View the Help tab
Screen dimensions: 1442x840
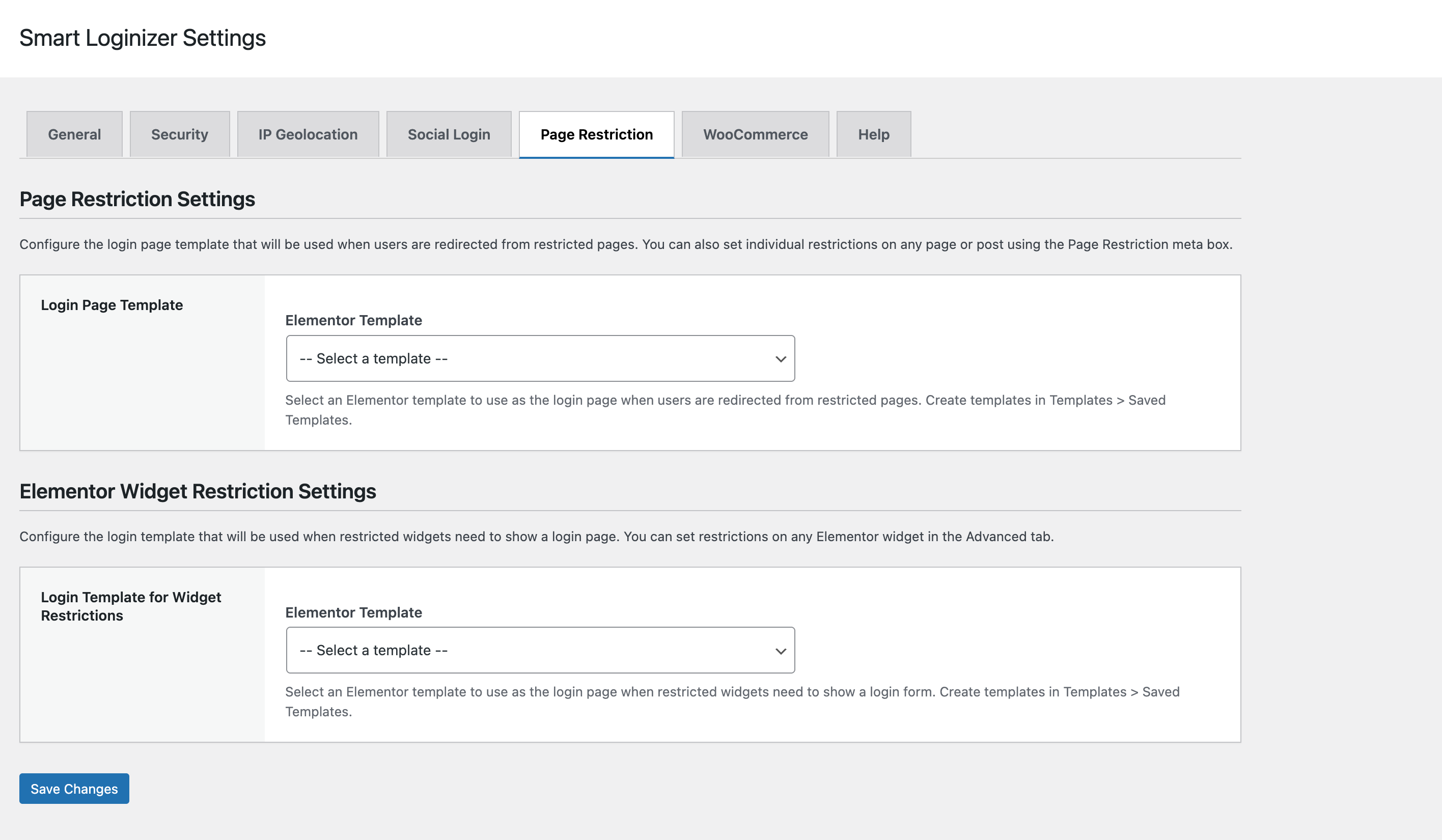(874, 134)
